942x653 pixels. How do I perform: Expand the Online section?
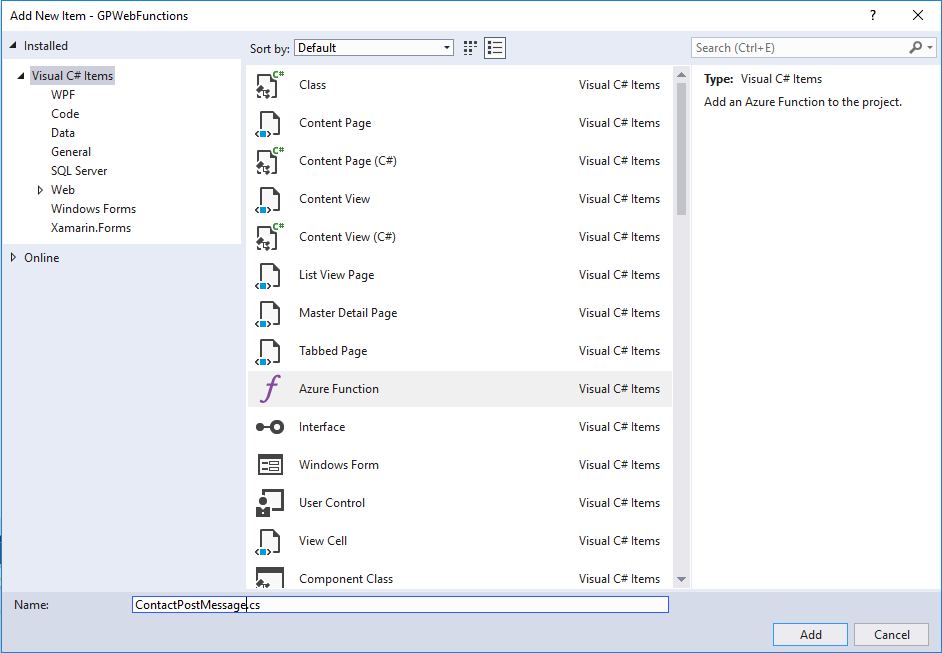click(x=13, y=258)
